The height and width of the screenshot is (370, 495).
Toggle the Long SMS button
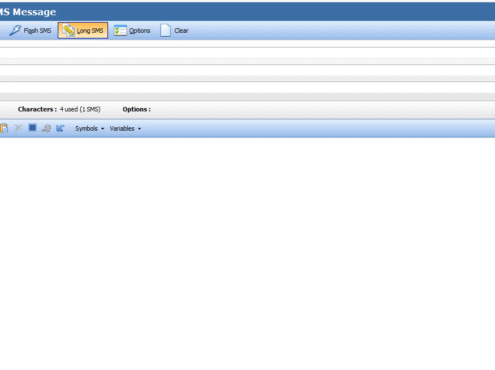pyautogui.click(x=83, y=30)
